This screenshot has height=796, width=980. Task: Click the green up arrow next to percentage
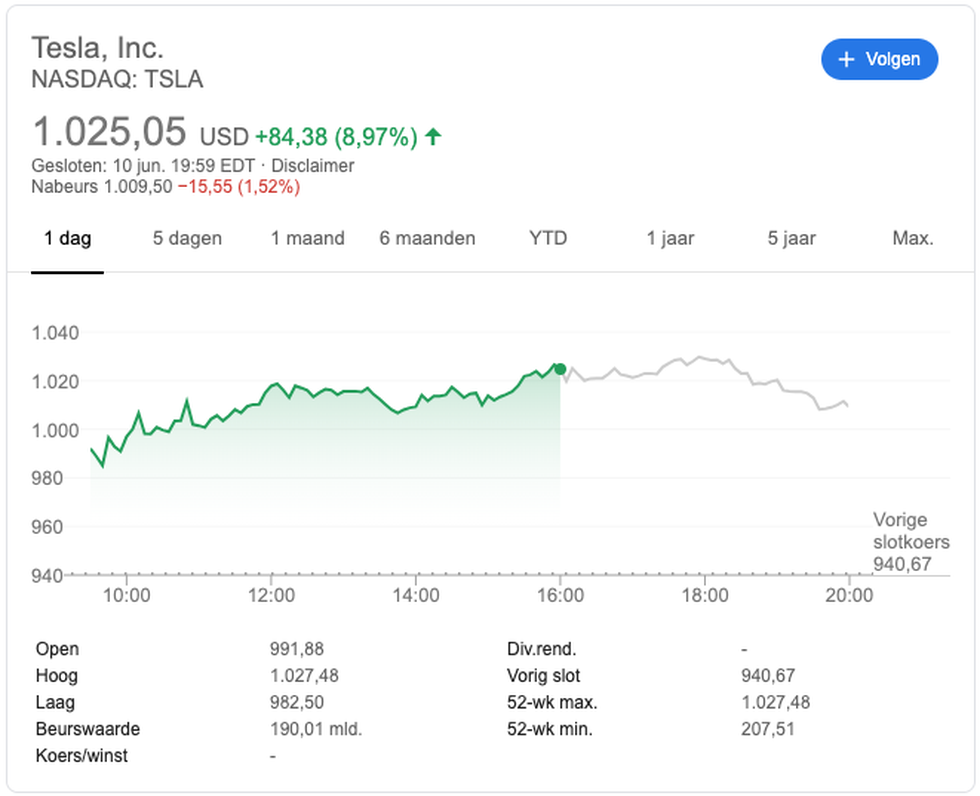(x=433, y=136)
